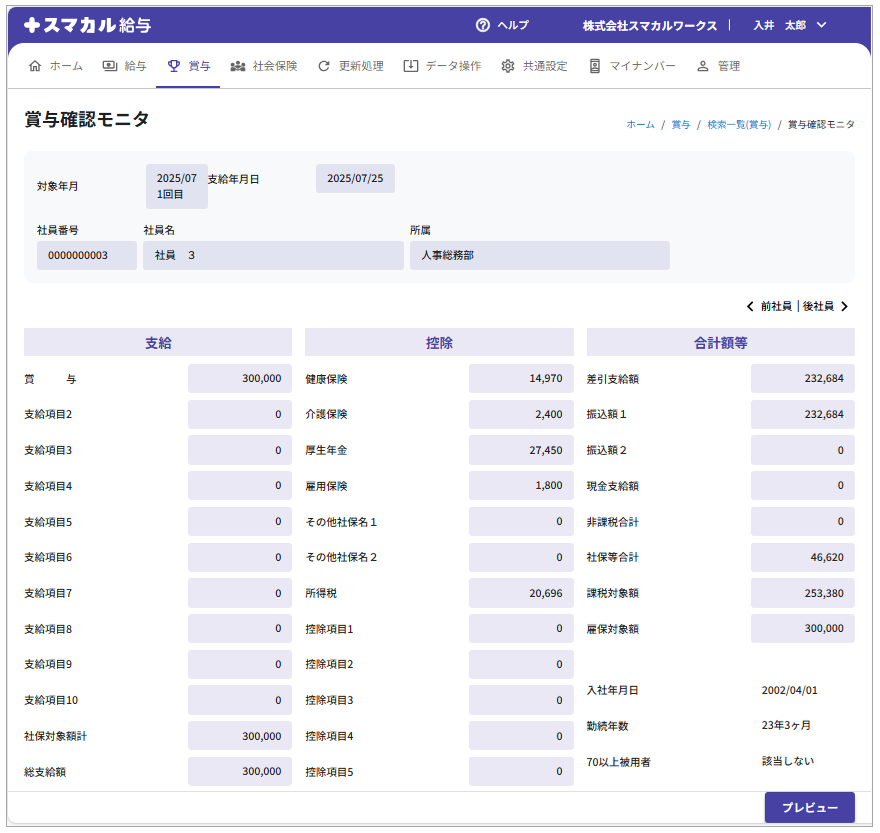
Task: Follow the ホーム breadcrumb link
Action: (x=640, y=125)
